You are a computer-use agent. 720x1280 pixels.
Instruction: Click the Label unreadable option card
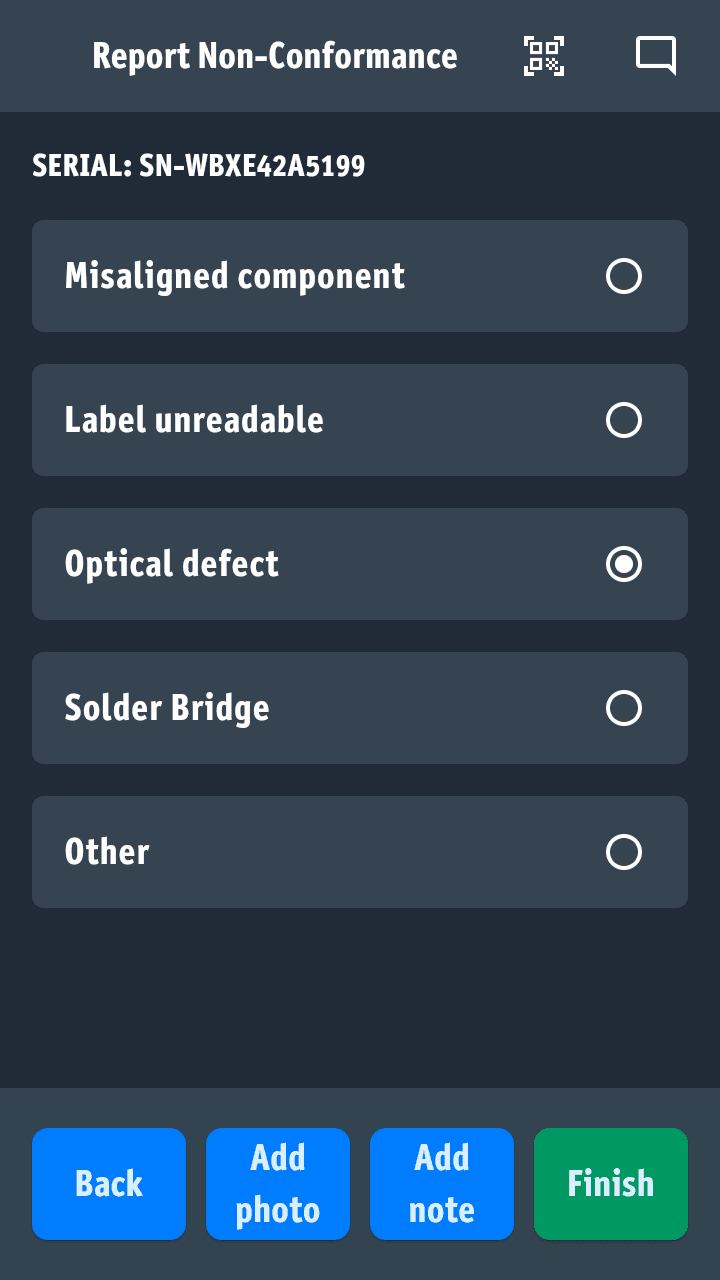[x=300, y=420]
